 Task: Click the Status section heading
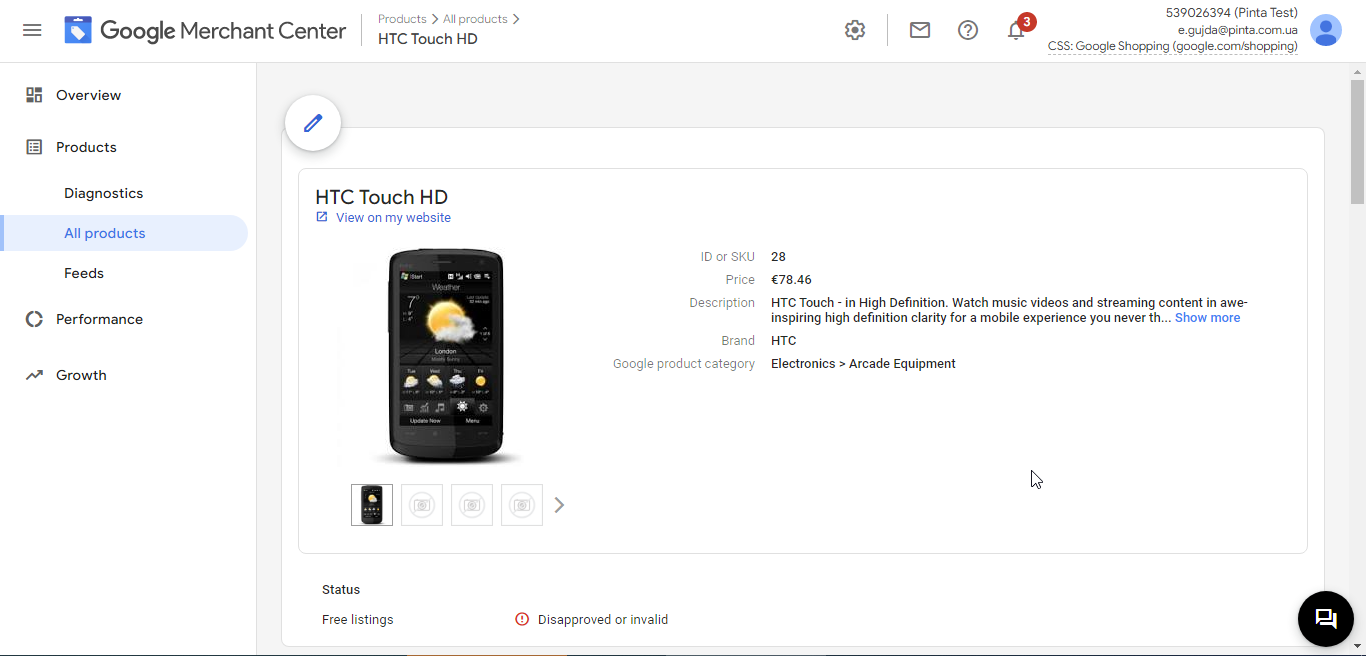pos(341,589)
